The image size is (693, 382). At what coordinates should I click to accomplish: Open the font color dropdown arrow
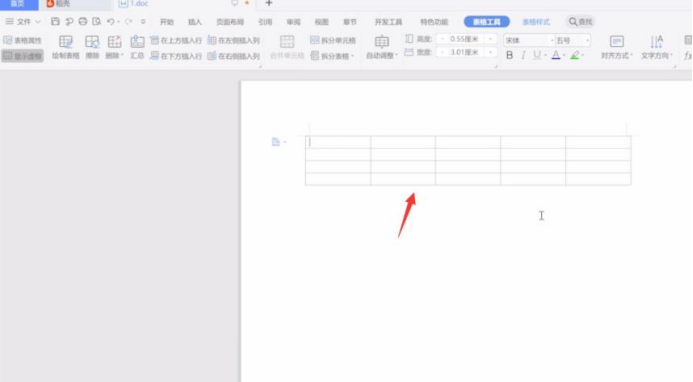point(564,56)
